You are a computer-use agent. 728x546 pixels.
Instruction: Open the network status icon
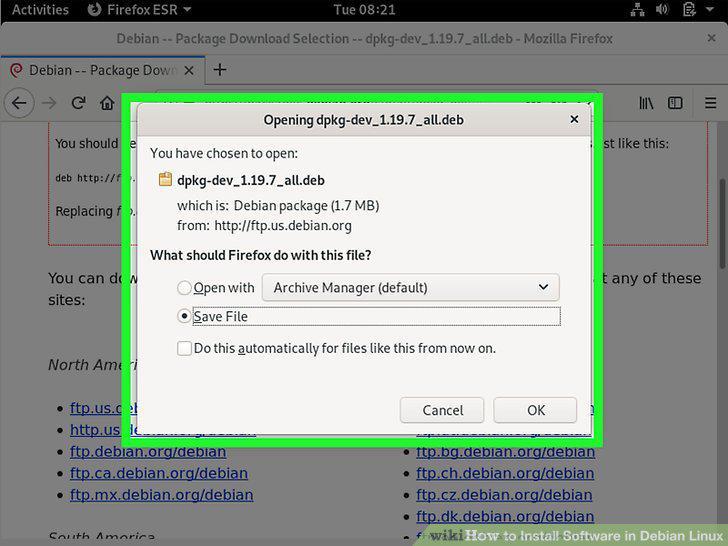point(637,9)
